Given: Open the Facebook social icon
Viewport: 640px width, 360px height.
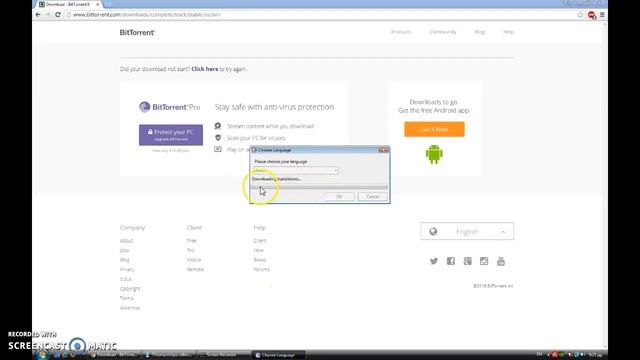Looking at the screenshot, I should click(x=451, y=261).
